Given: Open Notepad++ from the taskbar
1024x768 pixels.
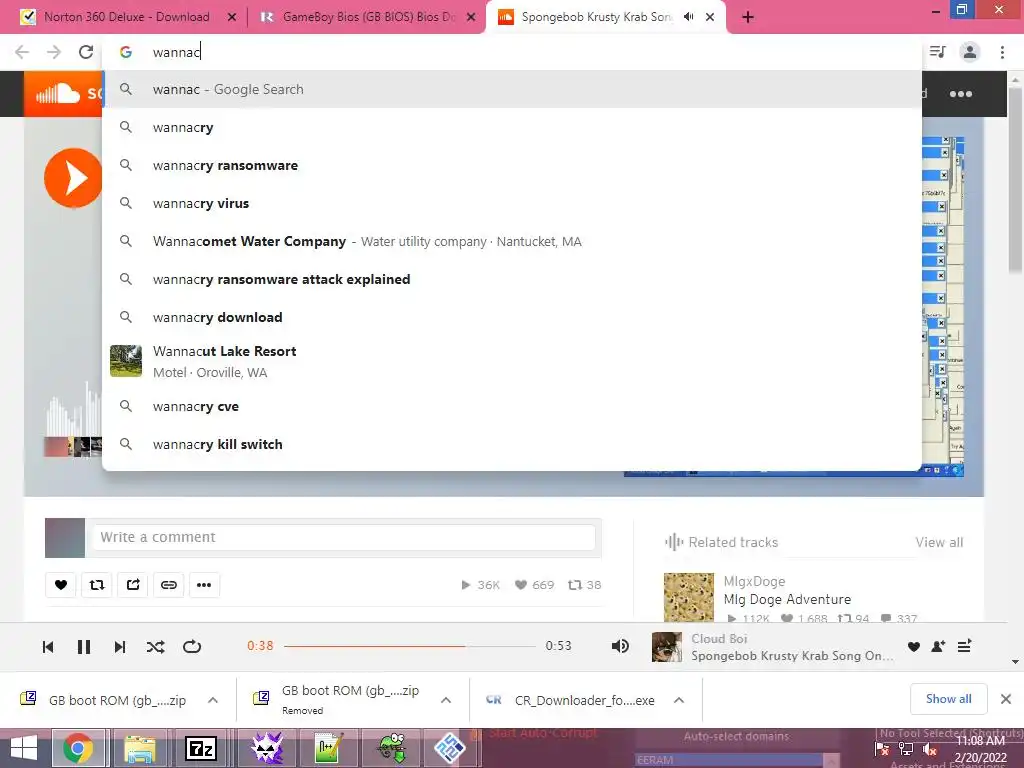Looking at the screenshot, I should tap(328, 748).
